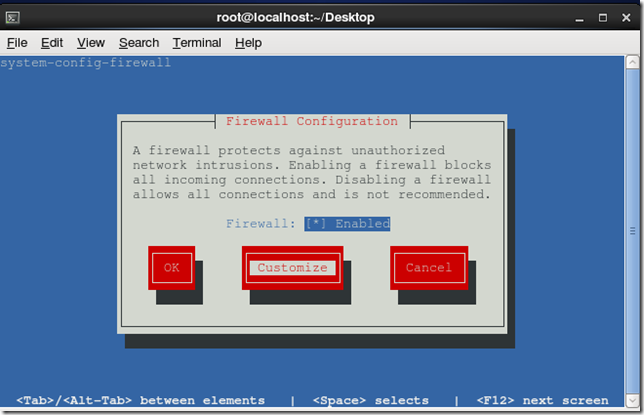644x415 pixels.
Task: Click the Cancel button
Action: click(429, 268)
